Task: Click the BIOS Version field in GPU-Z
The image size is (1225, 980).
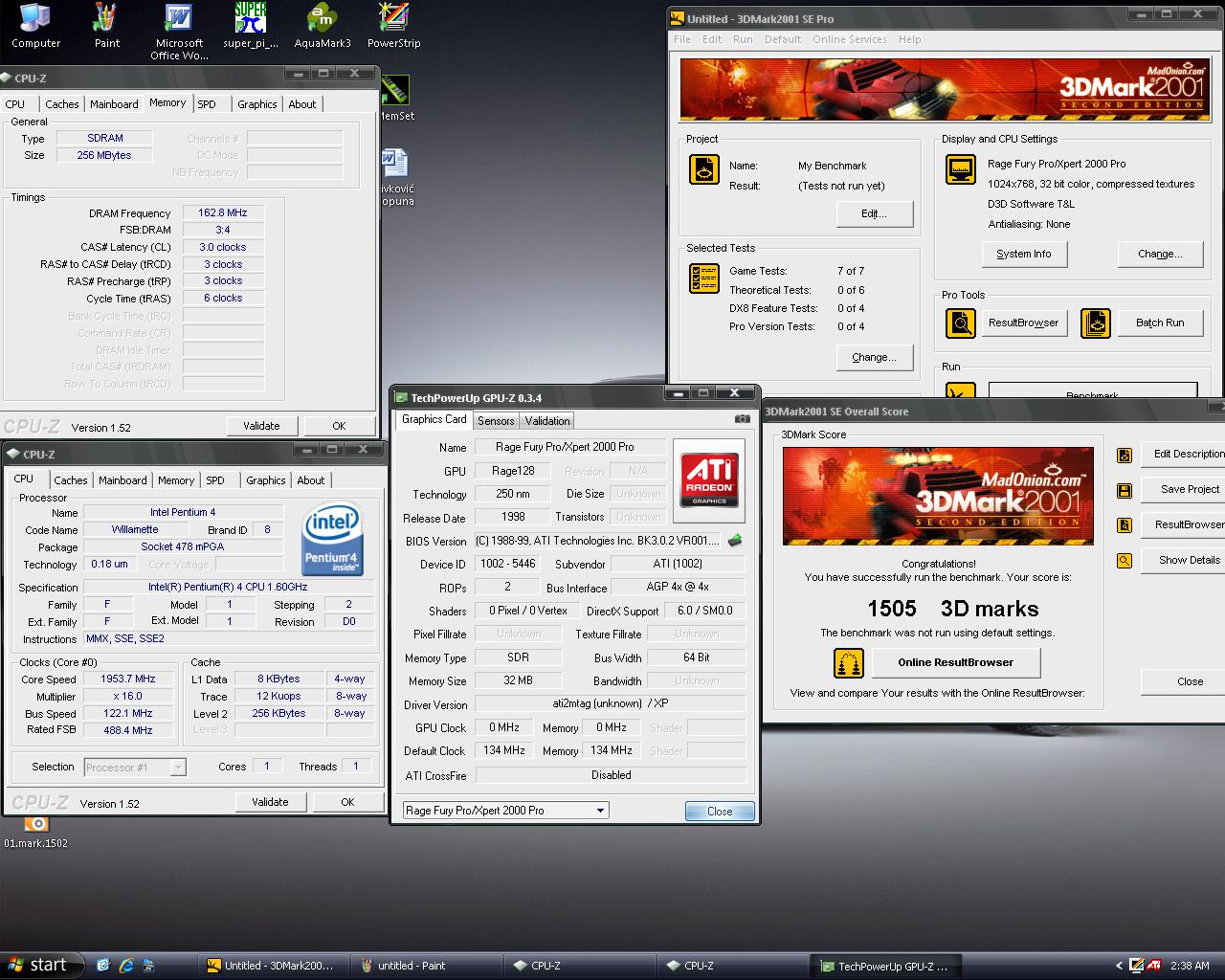Action: 598,541
